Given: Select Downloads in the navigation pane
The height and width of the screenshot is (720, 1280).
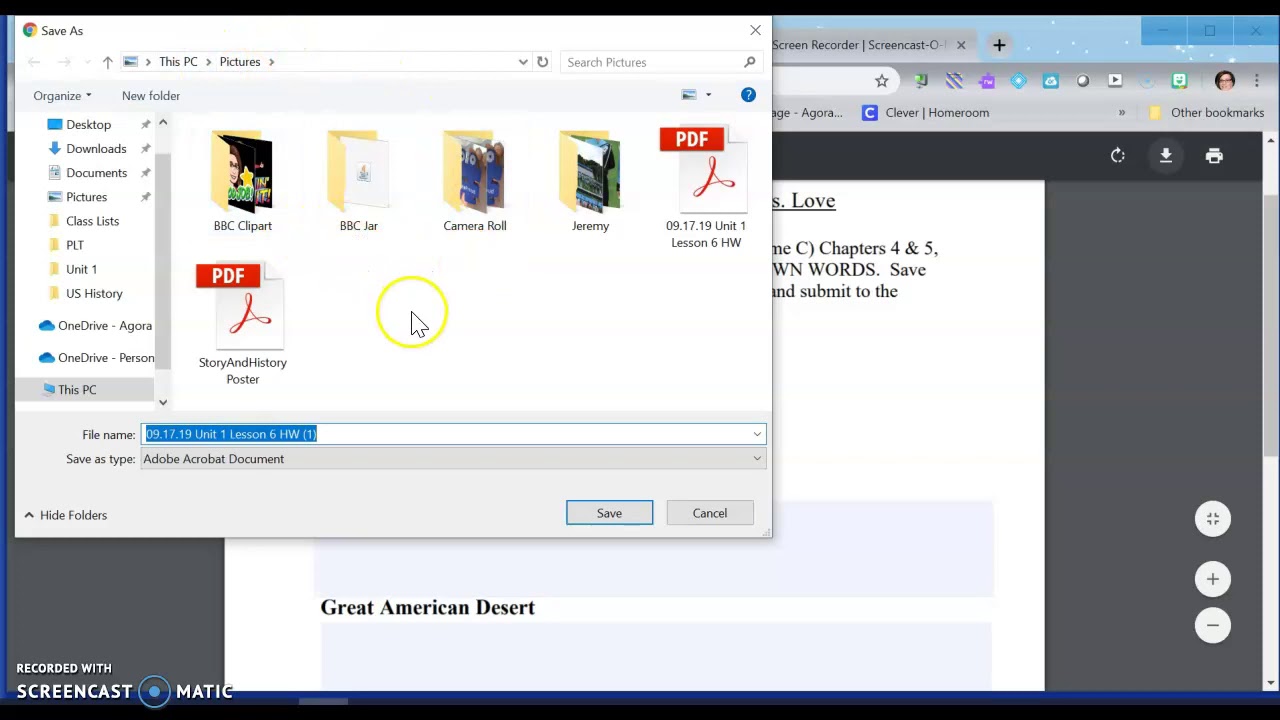Looking at the screenshot, I should coord(96,149).
